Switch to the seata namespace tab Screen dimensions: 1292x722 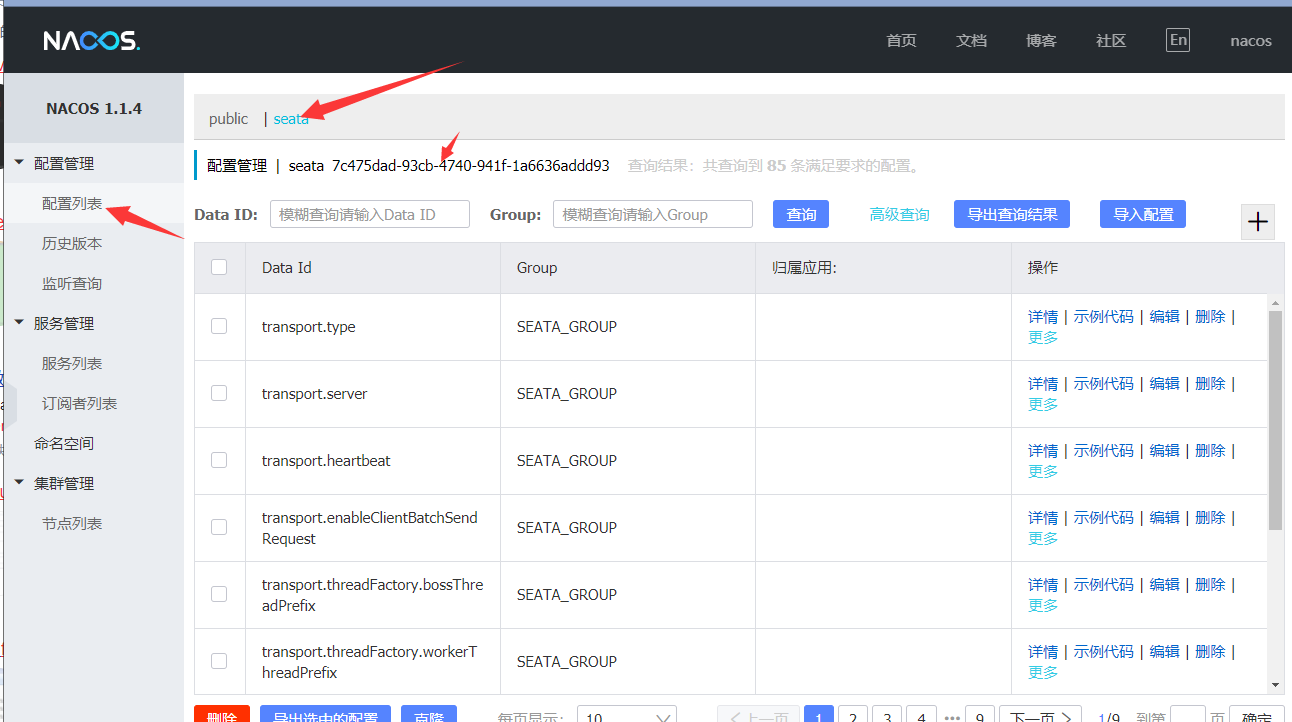point(291,118)
